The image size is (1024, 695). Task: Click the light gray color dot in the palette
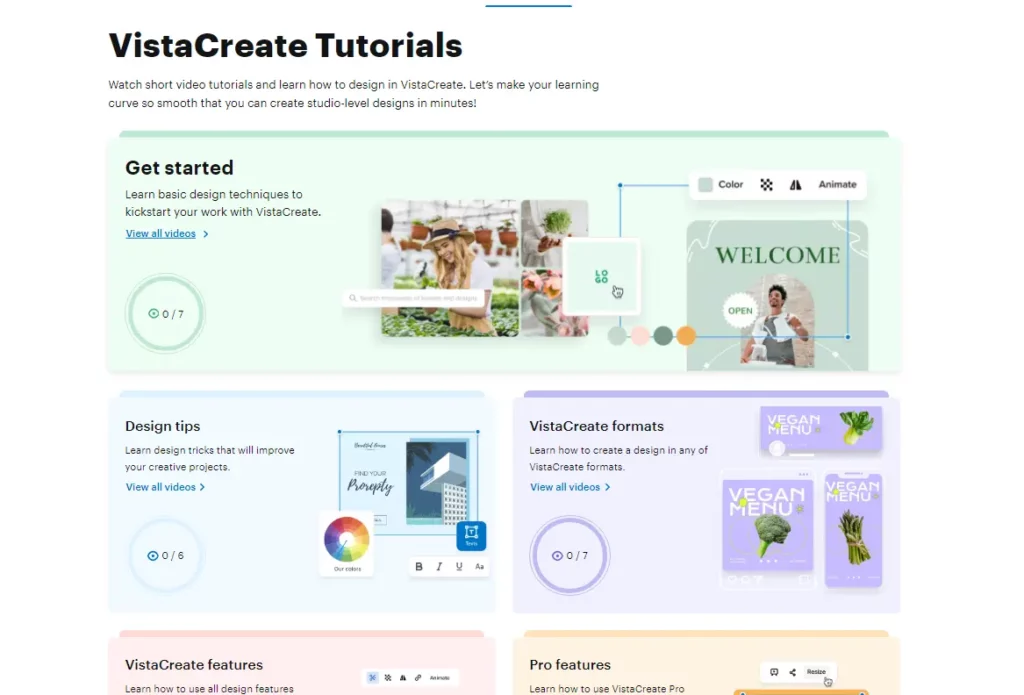617,336
